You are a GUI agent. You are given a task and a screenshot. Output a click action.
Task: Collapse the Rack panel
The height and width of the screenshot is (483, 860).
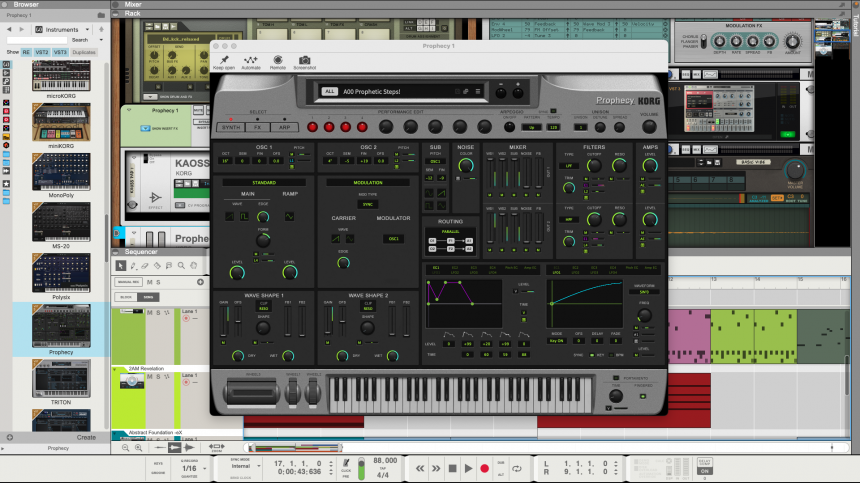[x=116, y=13]
